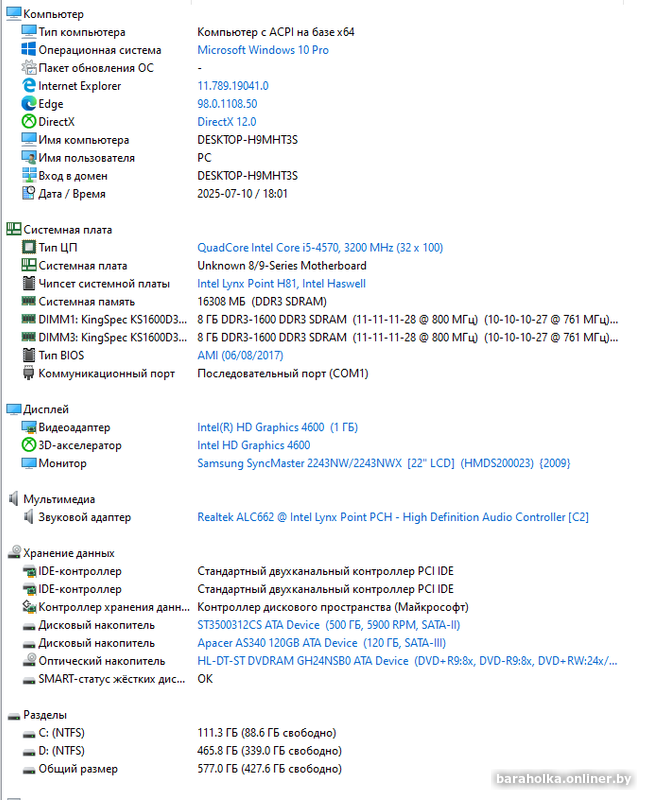This screenshot has height=800, width=652.
Task: Select the 111.3 ГБ (88.6 ГБ свободно) value
Action: point(266,733)
